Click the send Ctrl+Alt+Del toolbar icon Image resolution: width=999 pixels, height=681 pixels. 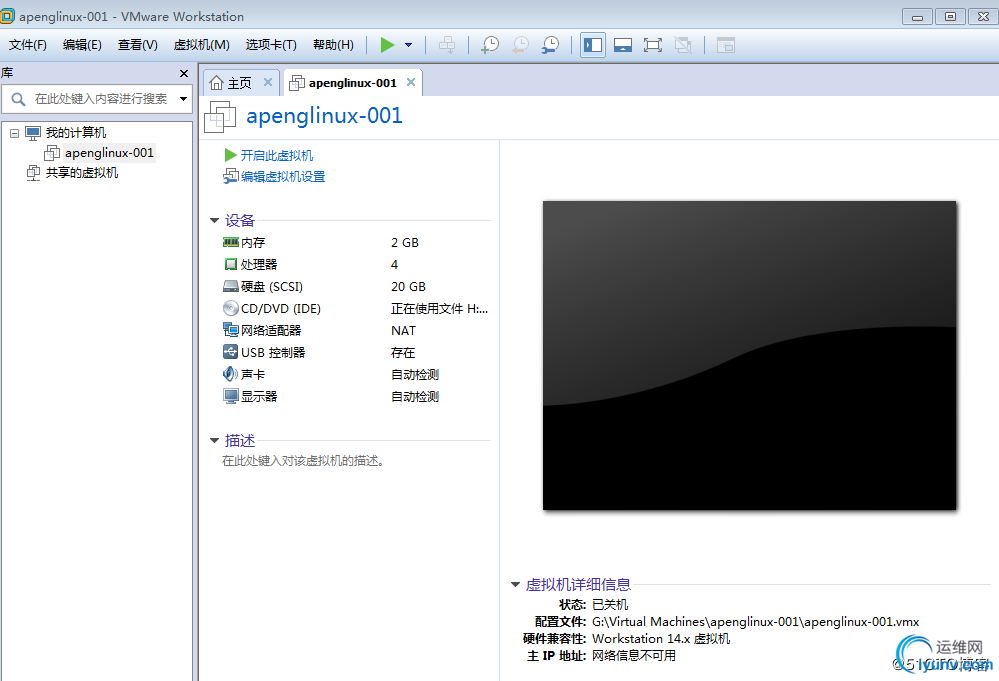pos(447,45)
